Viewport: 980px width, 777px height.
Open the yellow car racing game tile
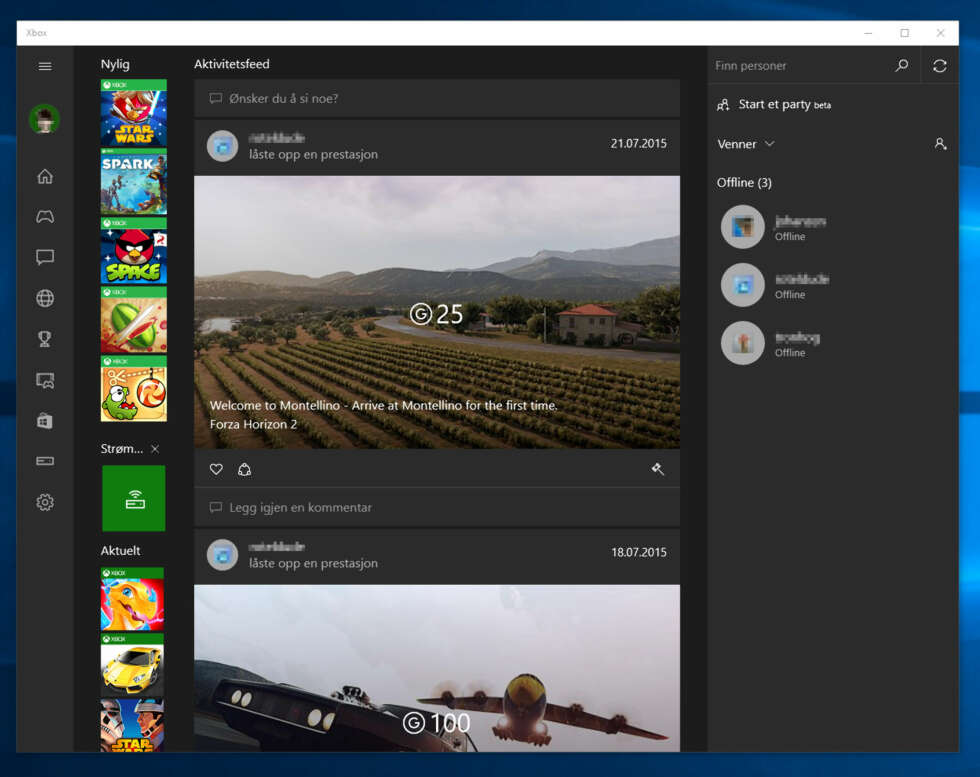click(x=132, y=665)
